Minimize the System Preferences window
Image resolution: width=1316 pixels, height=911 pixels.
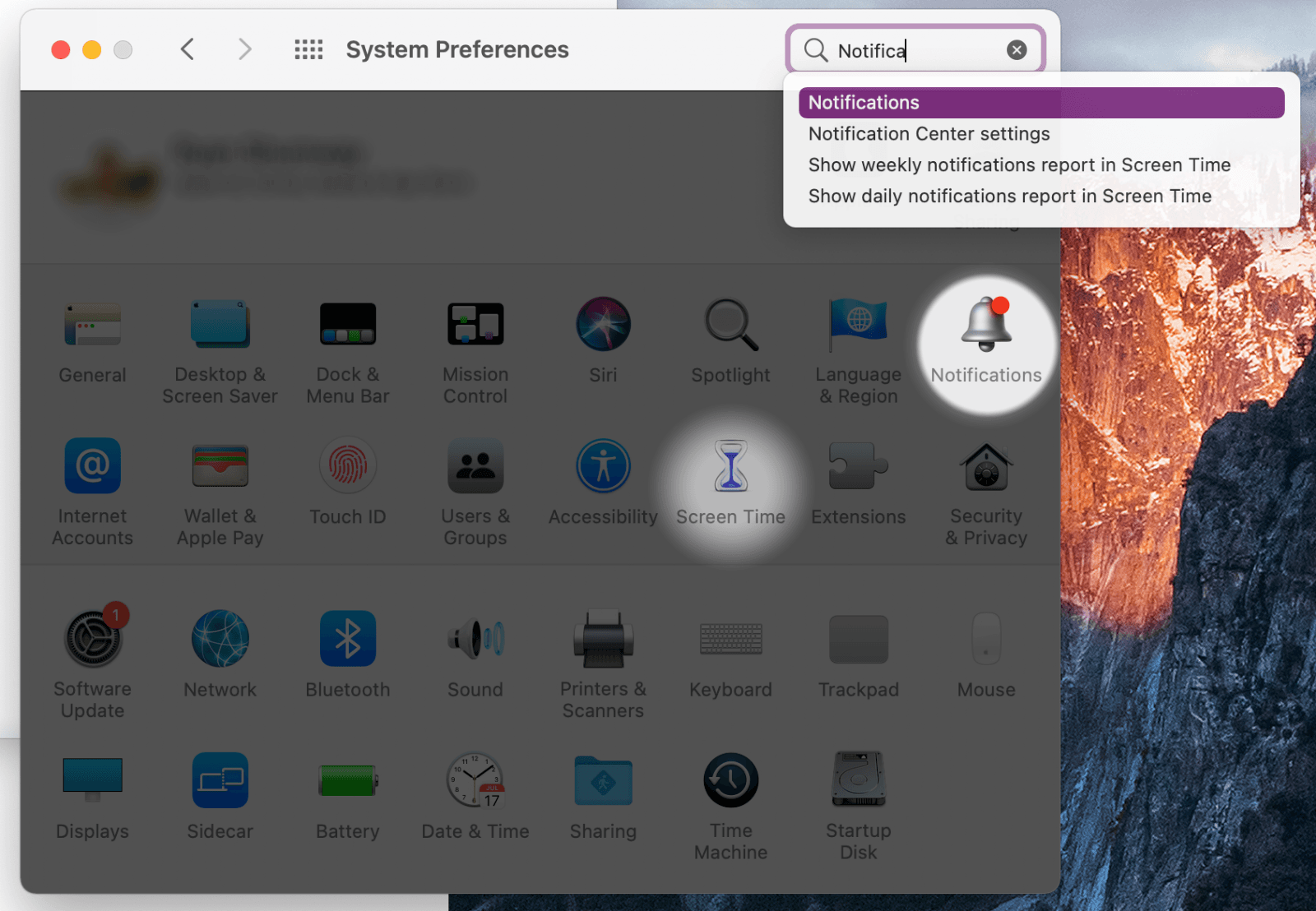pyautogui.click(x=92, y=50)
